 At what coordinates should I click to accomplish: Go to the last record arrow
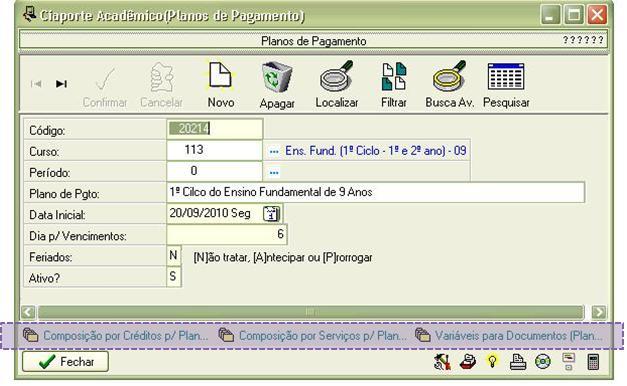(x=61, y=84)
